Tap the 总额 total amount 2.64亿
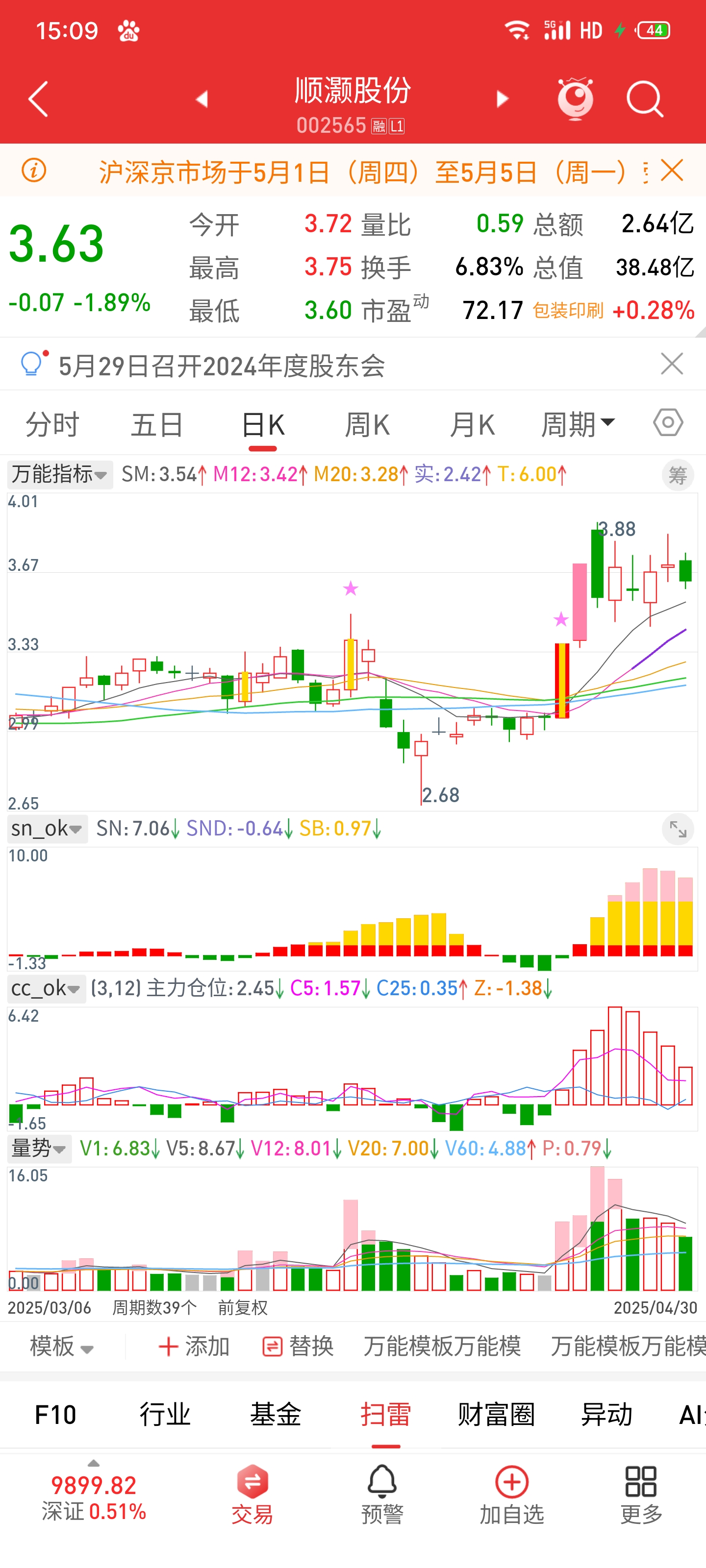The image size is (706, 1568). pyautogui.click(x=657, y=223)
